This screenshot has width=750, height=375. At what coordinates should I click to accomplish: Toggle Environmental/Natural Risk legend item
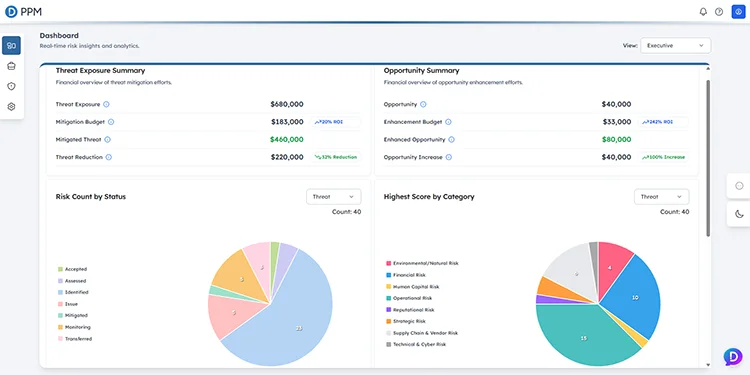[x=422, y=264]
